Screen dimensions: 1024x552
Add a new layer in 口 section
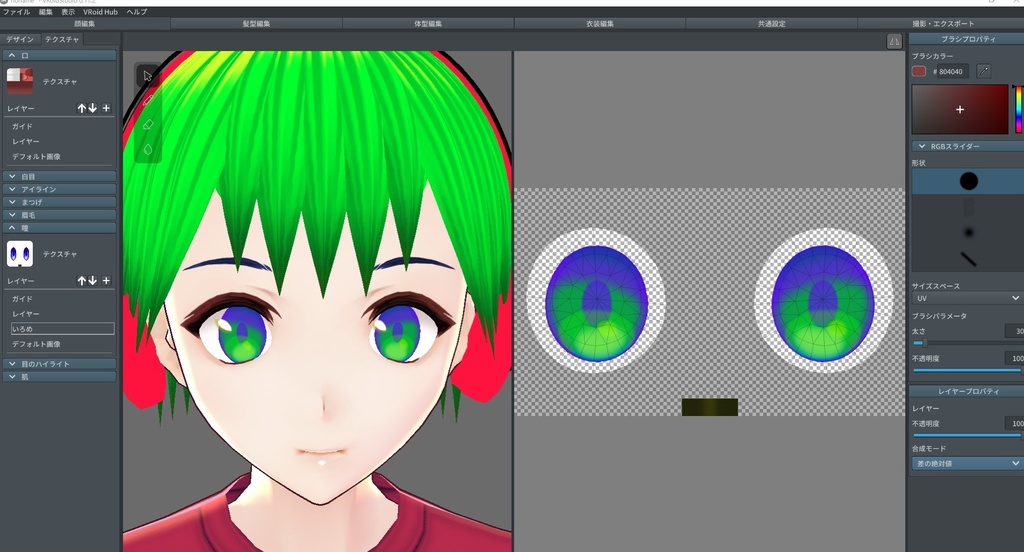pos(106,108)
